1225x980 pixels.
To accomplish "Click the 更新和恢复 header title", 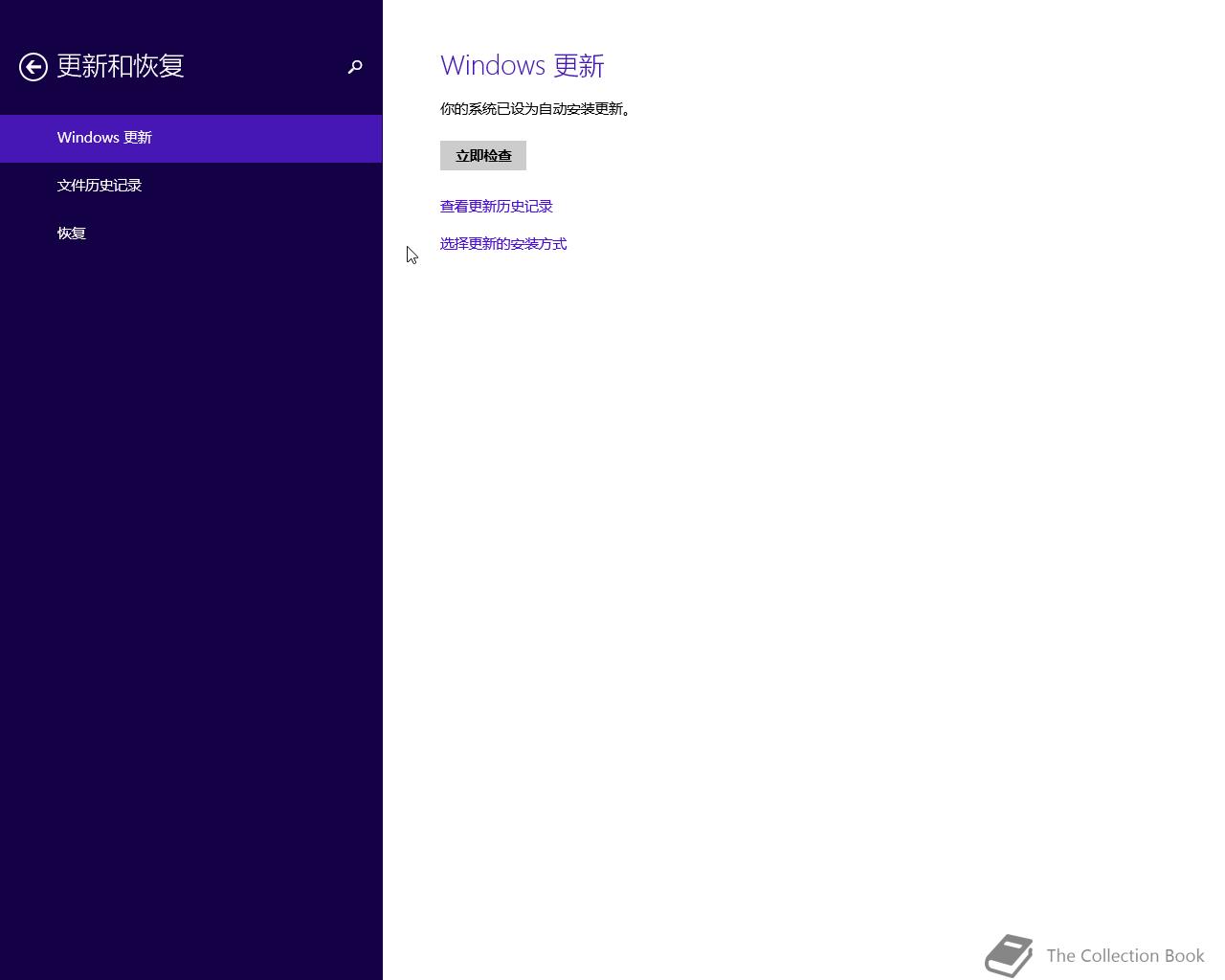I will point(121,66).
